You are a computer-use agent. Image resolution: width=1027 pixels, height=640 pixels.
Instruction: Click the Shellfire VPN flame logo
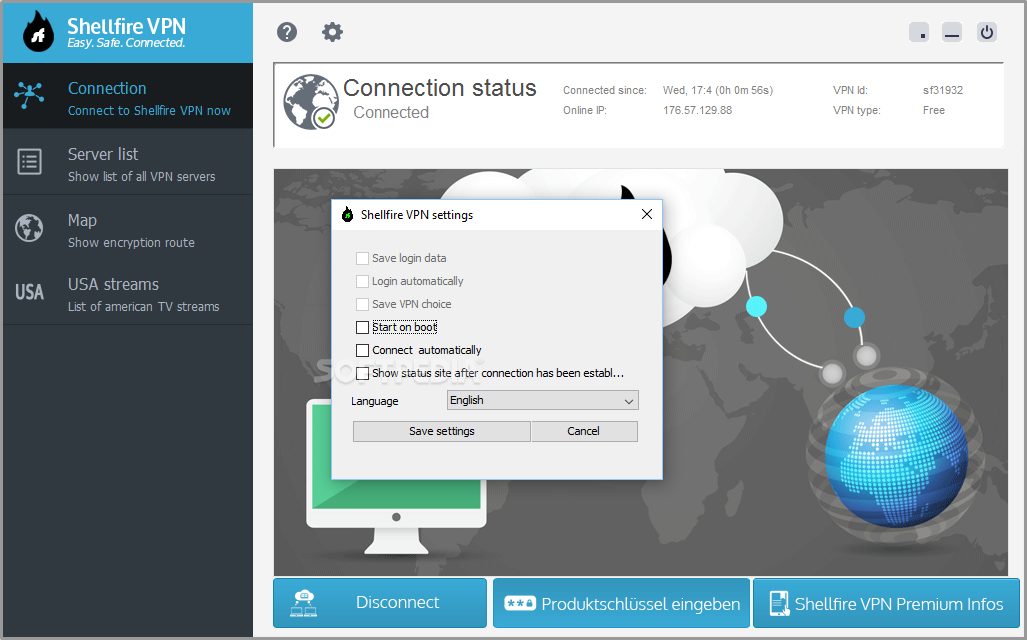(x=38, y=31)
